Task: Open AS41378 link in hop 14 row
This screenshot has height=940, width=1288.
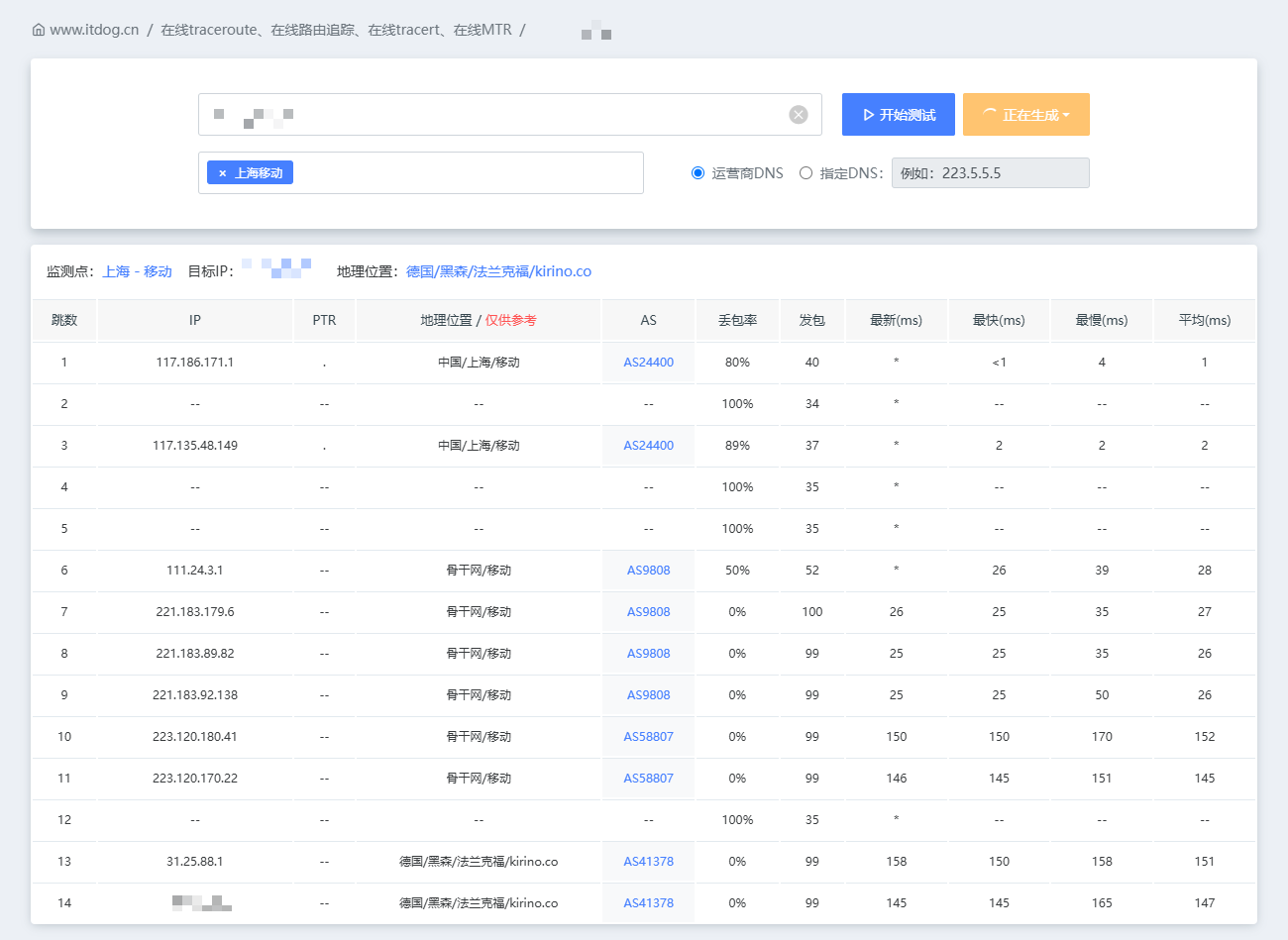Action: click(649, 903)
